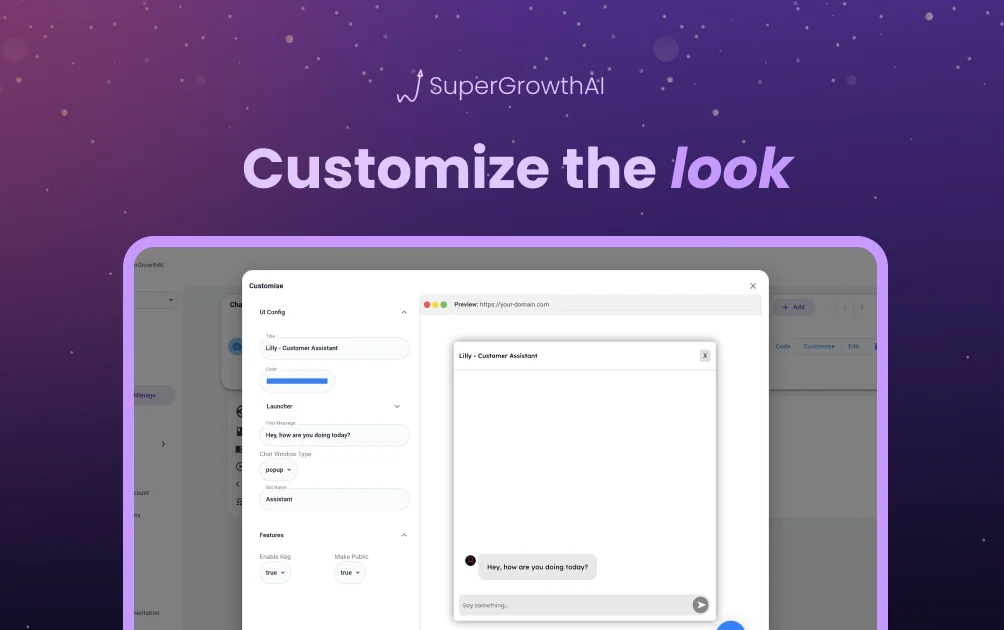The image size is (1004, 630).
Task: Click the red traffic-light dot in the preview bar
Action: pos(428,304)
